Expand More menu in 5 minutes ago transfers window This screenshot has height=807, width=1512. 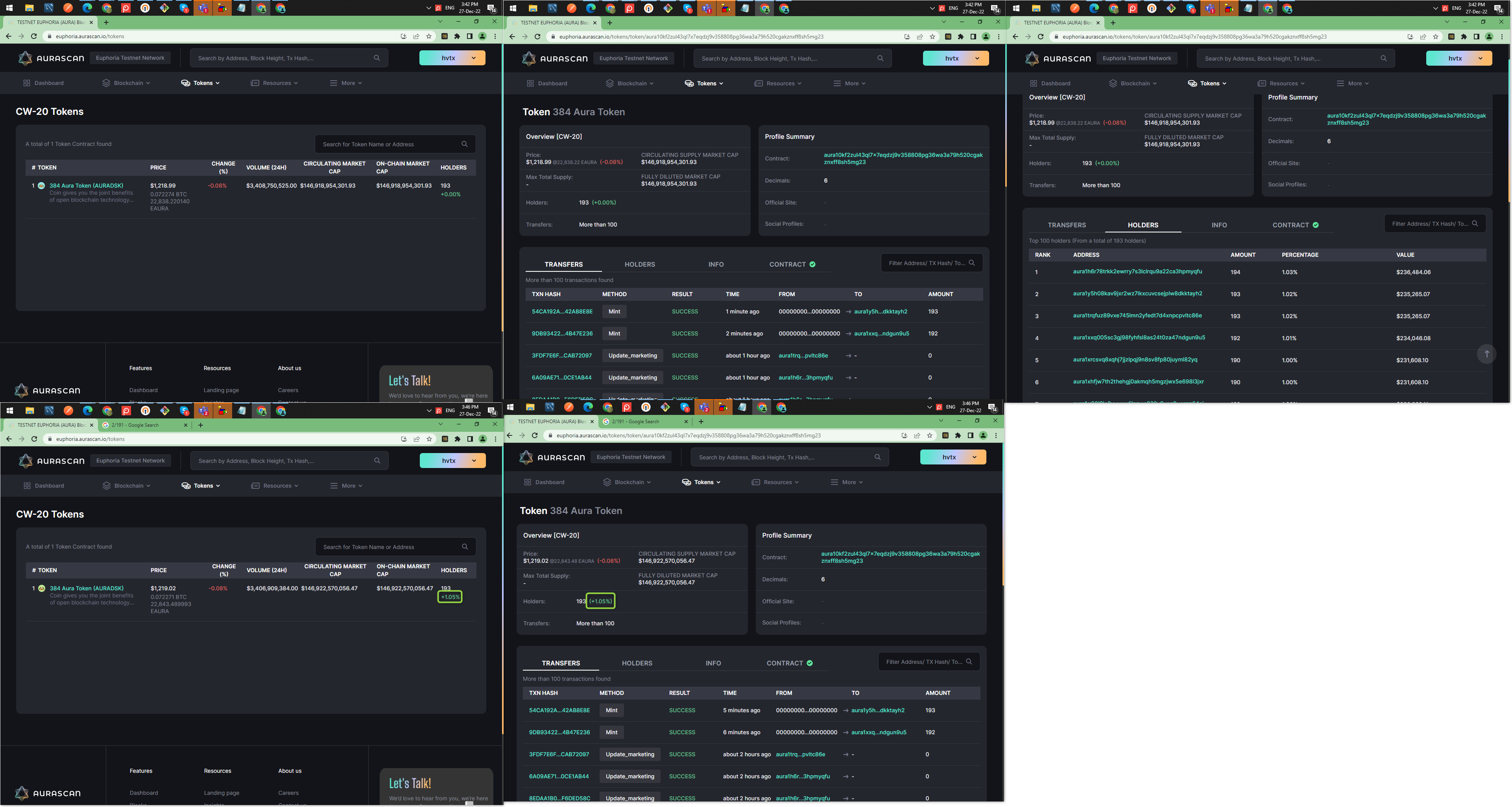[x=846, y=482]
